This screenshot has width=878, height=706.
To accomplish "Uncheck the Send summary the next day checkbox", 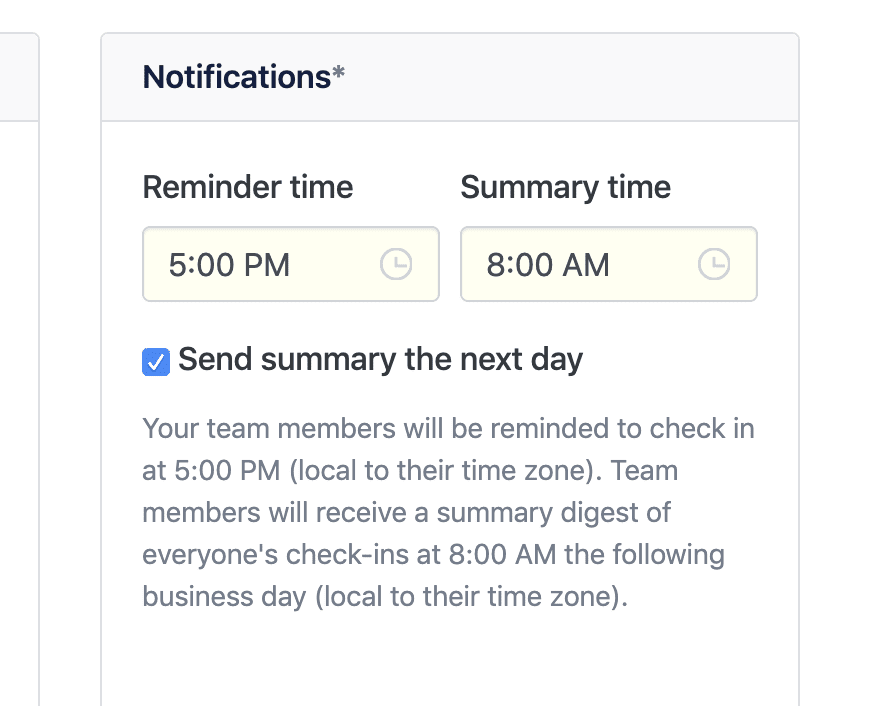I will click(156, 362).
